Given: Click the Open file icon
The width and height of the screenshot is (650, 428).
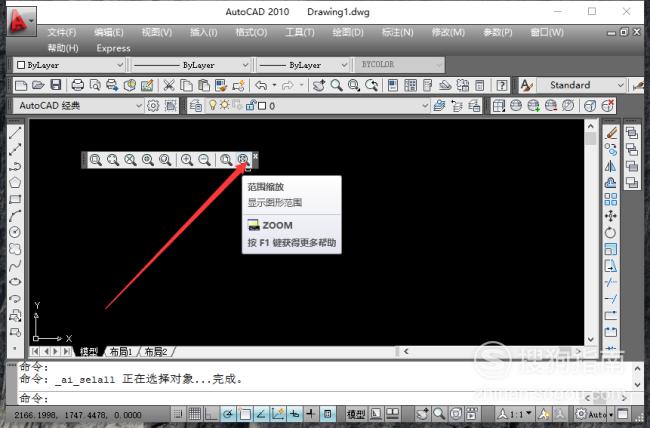Looking at the screenshot, I should click(38, 85).
